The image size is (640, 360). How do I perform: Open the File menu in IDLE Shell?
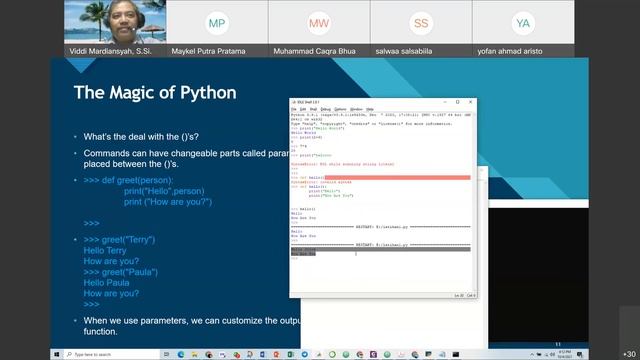tap(293, 109)
